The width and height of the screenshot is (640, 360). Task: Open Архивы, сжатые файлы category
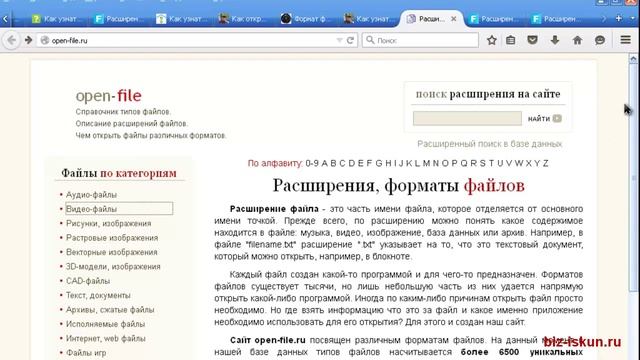(x=110, y=309)
